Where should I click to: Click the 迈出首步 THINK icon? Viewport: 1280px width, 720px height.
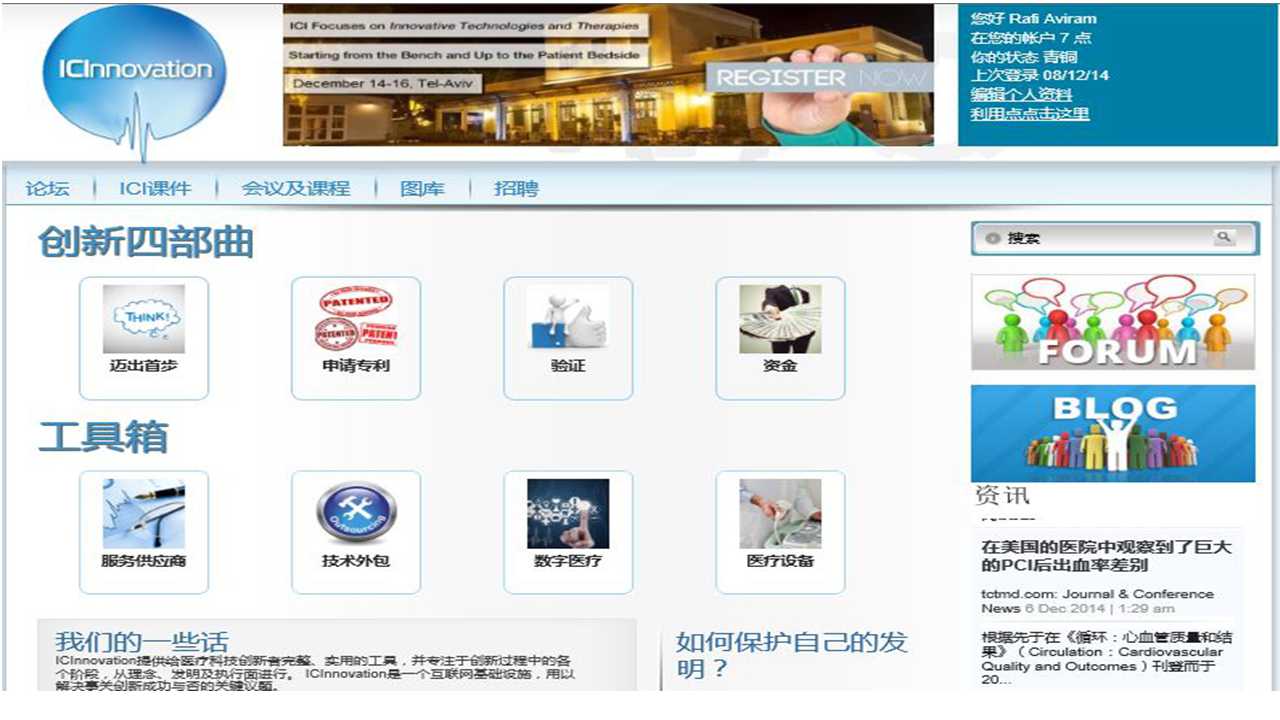144,320
